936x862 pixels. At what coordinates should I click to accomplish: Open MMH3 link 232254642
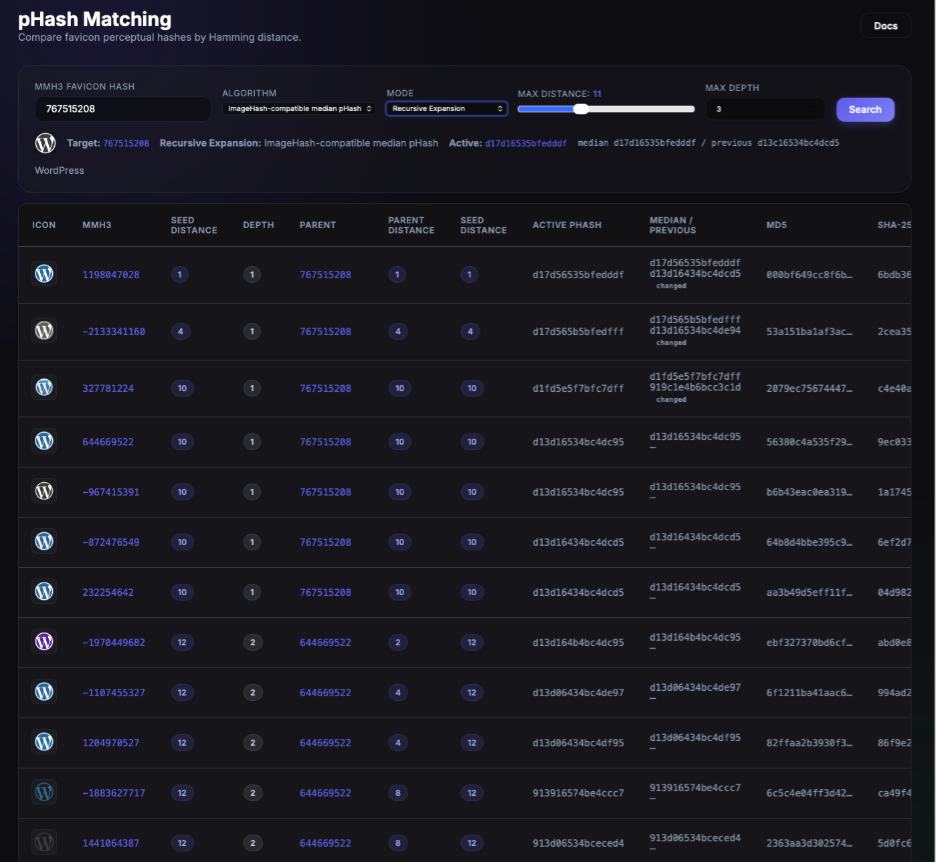(108, 592)
